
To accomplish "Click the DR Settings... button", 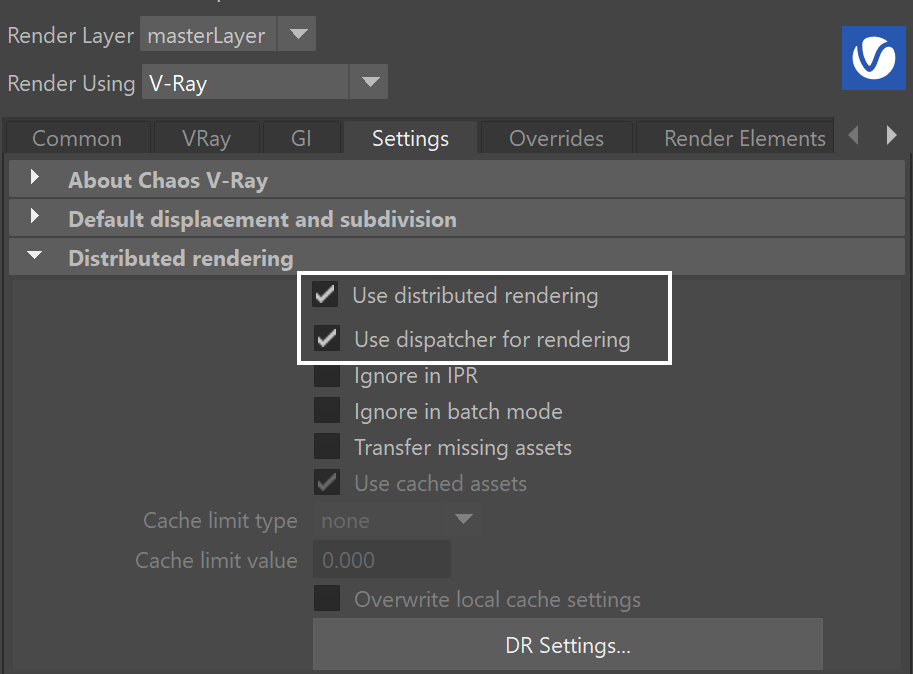I will click(568, 644).
